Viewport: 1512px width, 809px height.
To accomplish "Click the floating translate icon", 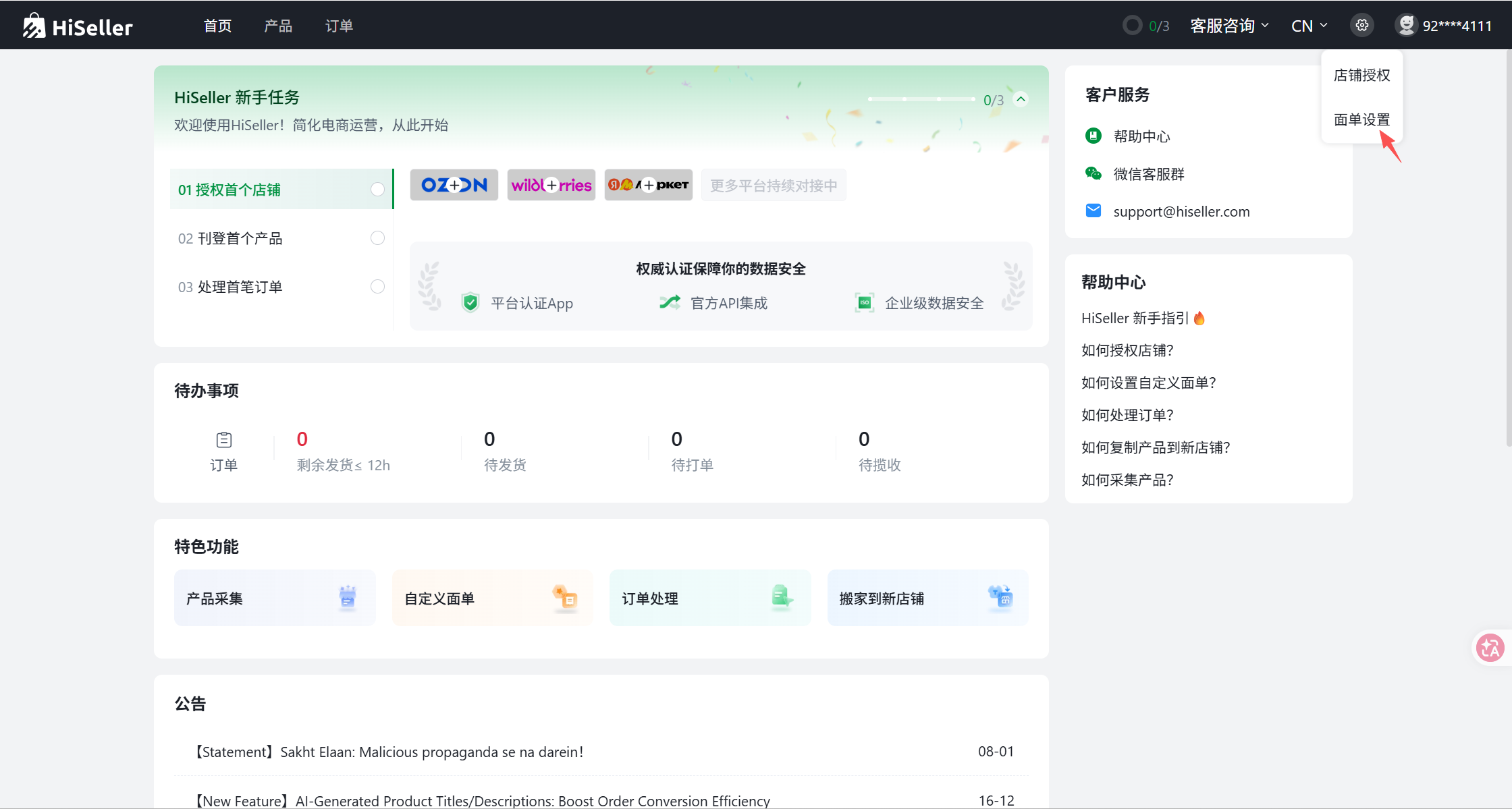I will [1490, 648].
